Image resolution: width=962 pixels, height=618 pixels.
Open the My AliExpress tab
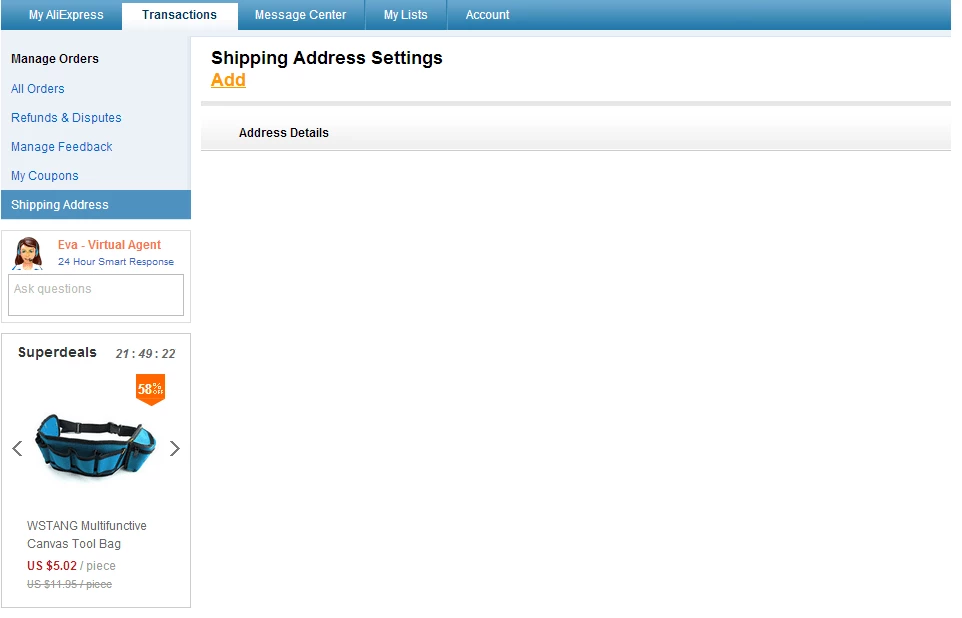pyautogui.click(x=66, y=15)
